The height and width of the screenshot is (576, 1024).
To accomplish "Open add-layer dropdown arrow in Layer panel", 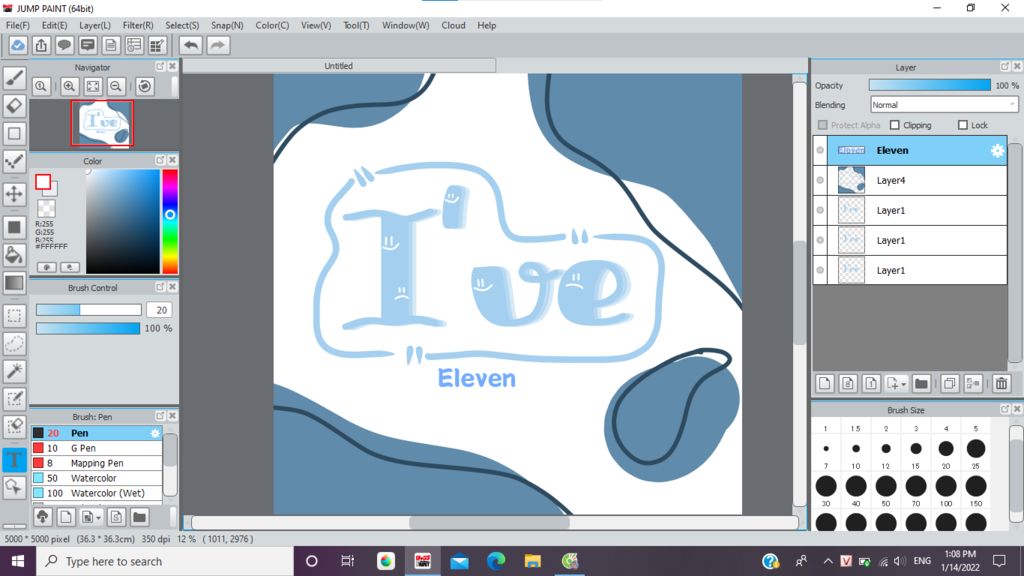I will [x=904, y=385].
